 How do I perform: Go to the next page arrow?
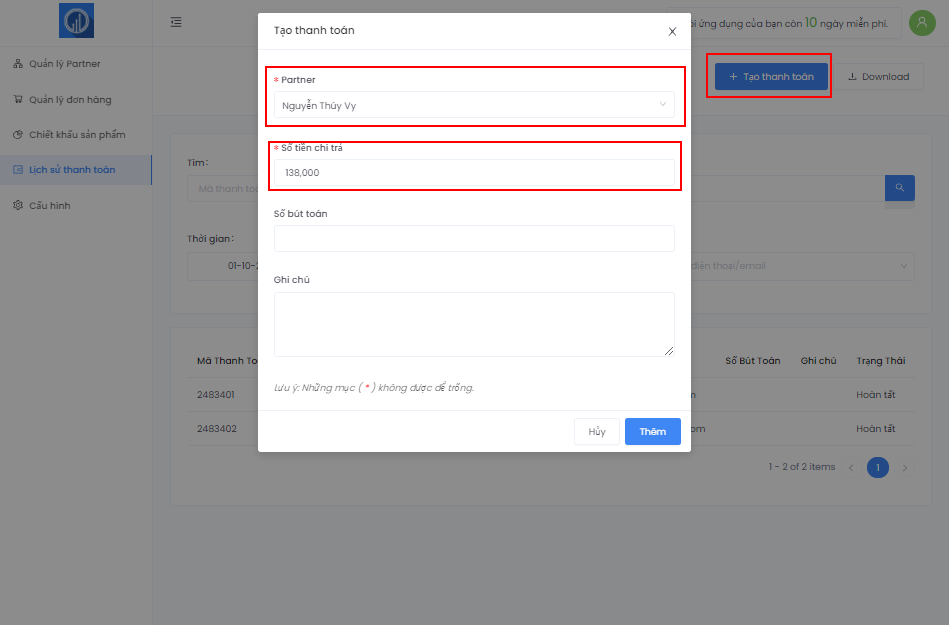pyautogui.click(x=905, y=467)
